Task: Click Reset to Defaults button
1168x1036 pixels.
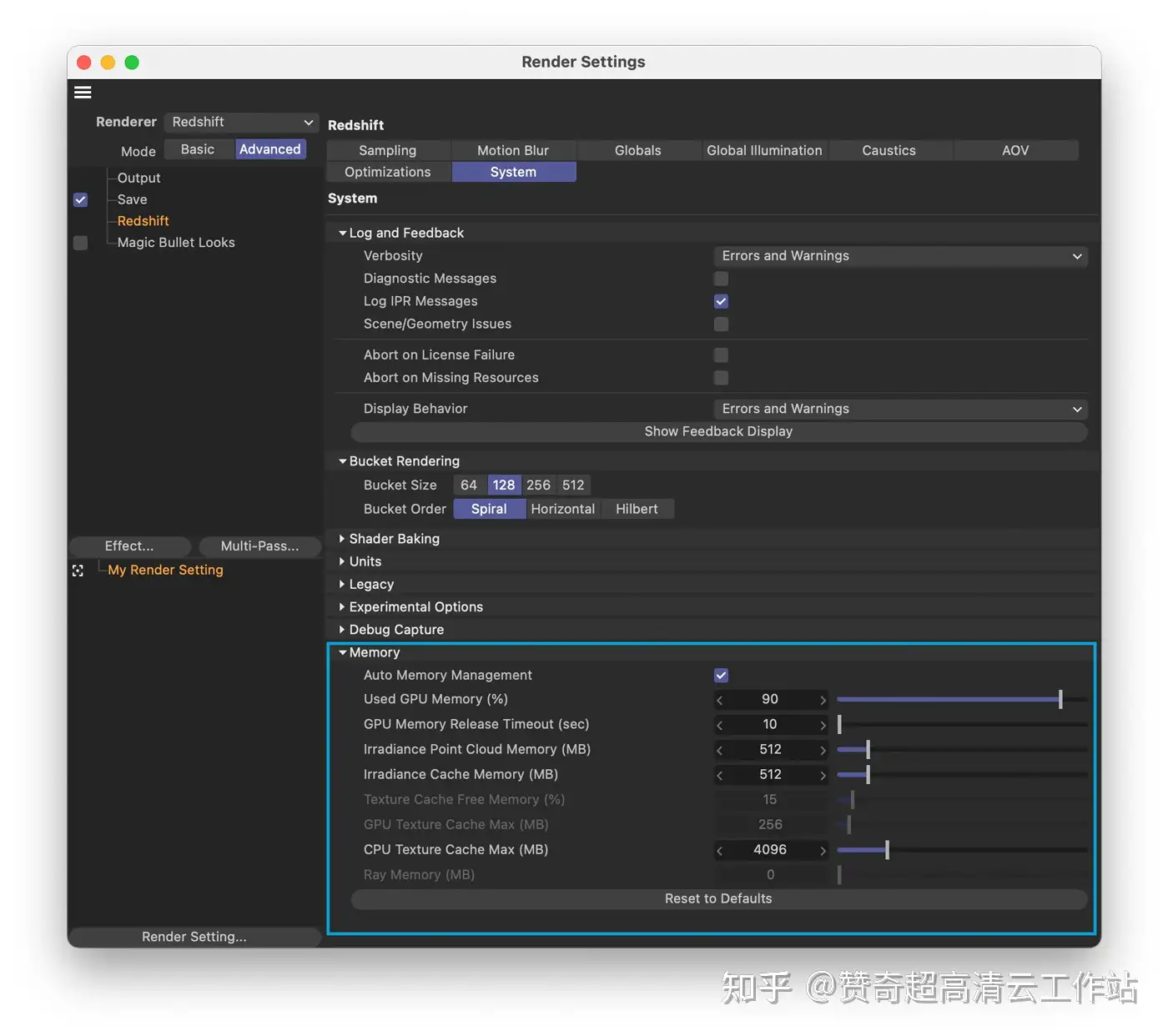Action: (x=718, y=898)
